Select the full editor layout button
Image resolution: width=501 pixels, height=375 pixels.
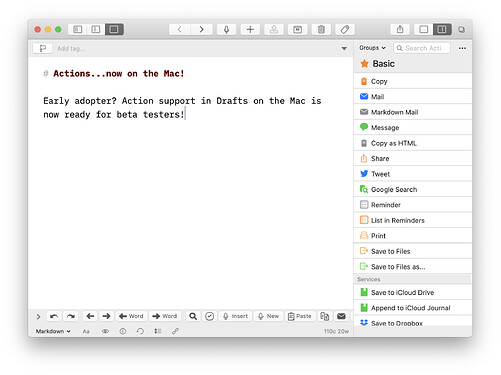tap(114, 29)
